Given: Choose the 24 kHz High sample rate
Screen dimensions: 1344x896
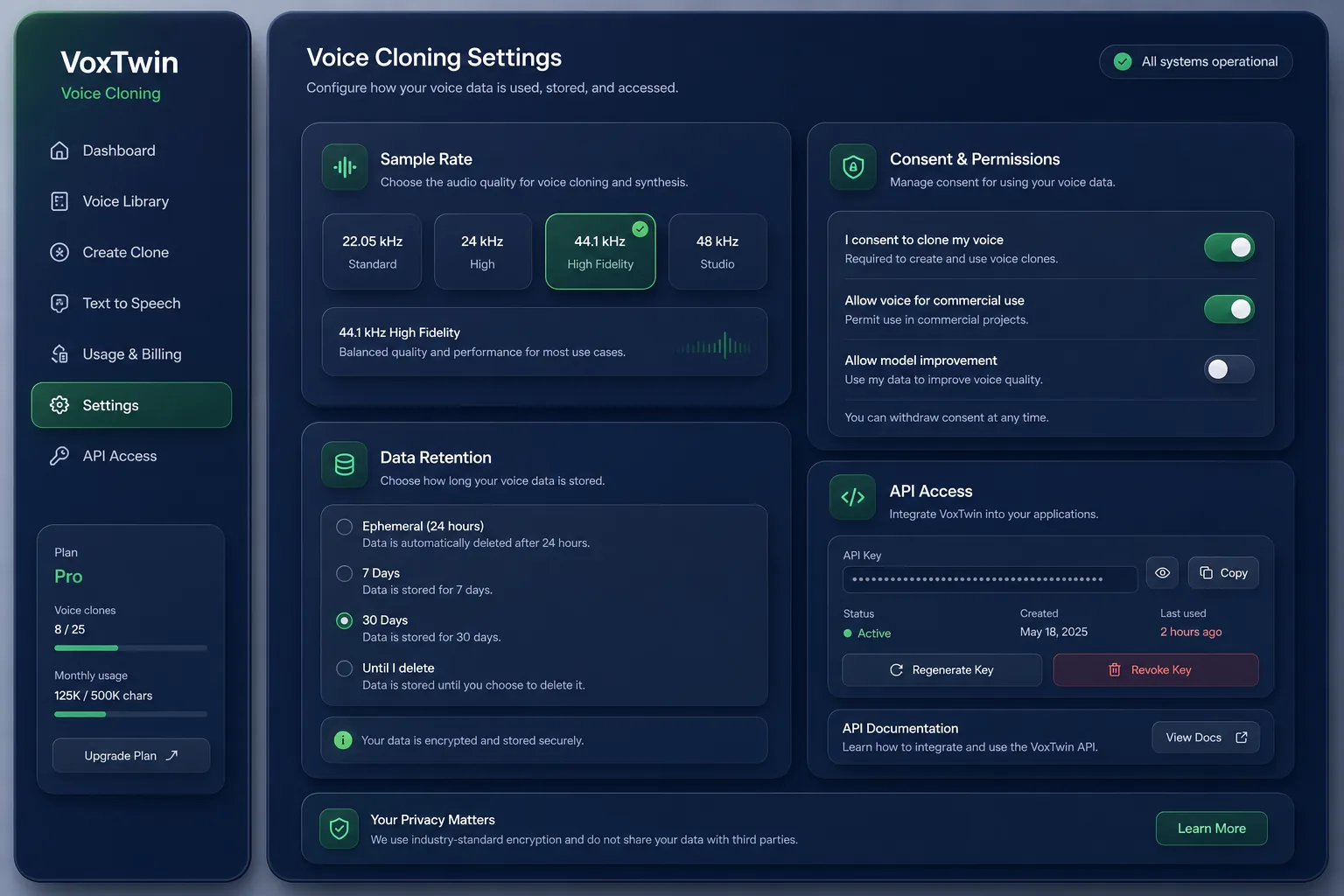Looking at the screenshot, I should click(483, 252).
